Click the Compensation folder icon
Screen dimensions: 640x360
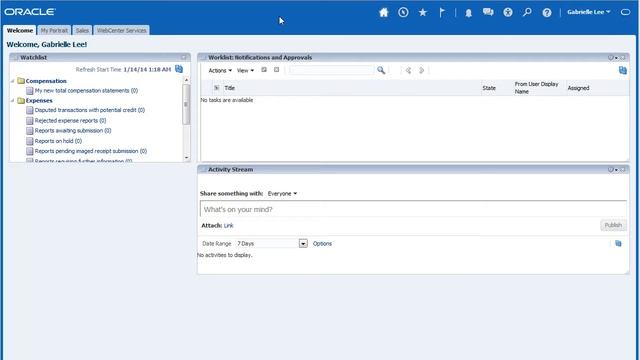tap(21, 81)
